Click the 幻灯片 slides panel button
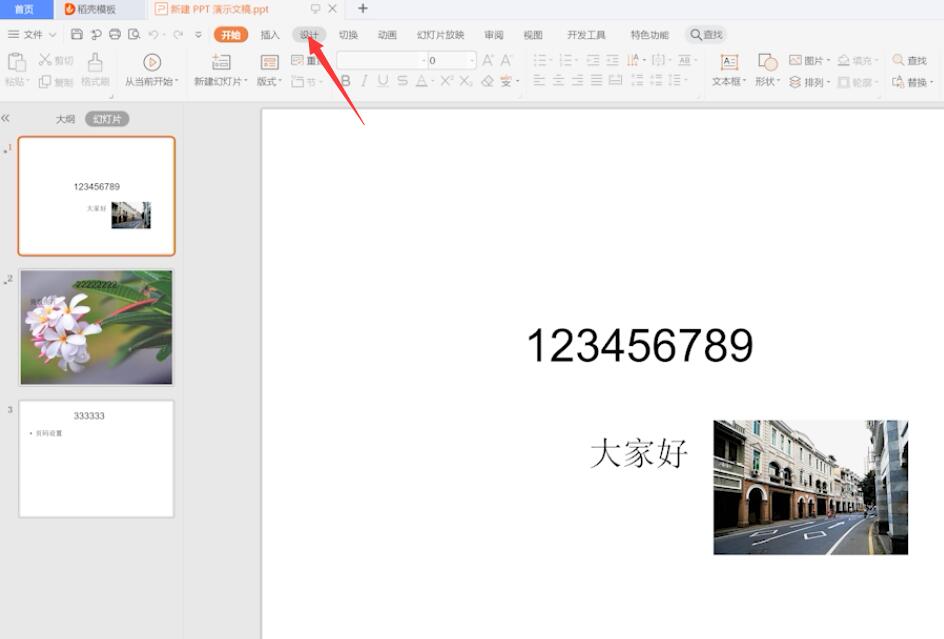Viewport: 944px width, 639px height. tap(107, 119)
